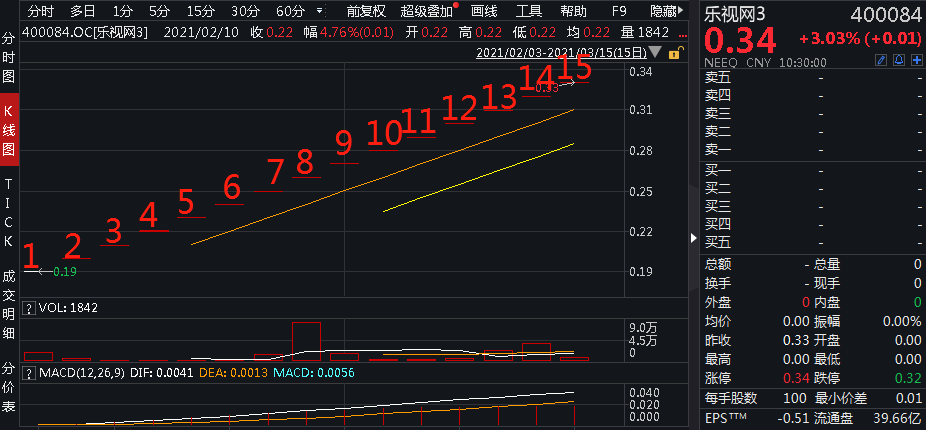Click the red ellipsis more-info icon
The height and width of the screenshot is (430, 926).
[681, 32]
